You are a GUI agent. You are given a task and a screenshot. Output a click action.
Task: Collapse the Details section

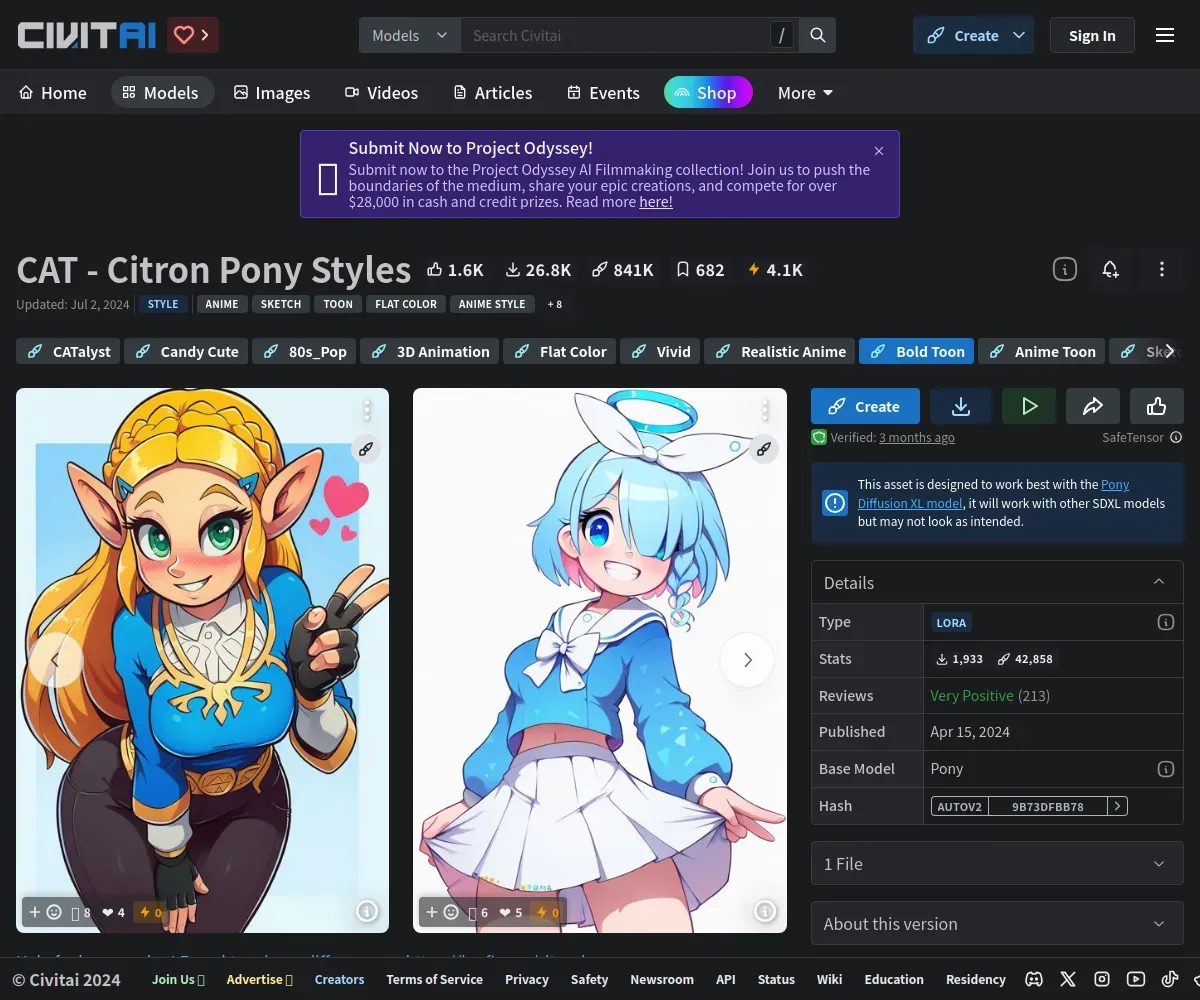coord(997,582)
